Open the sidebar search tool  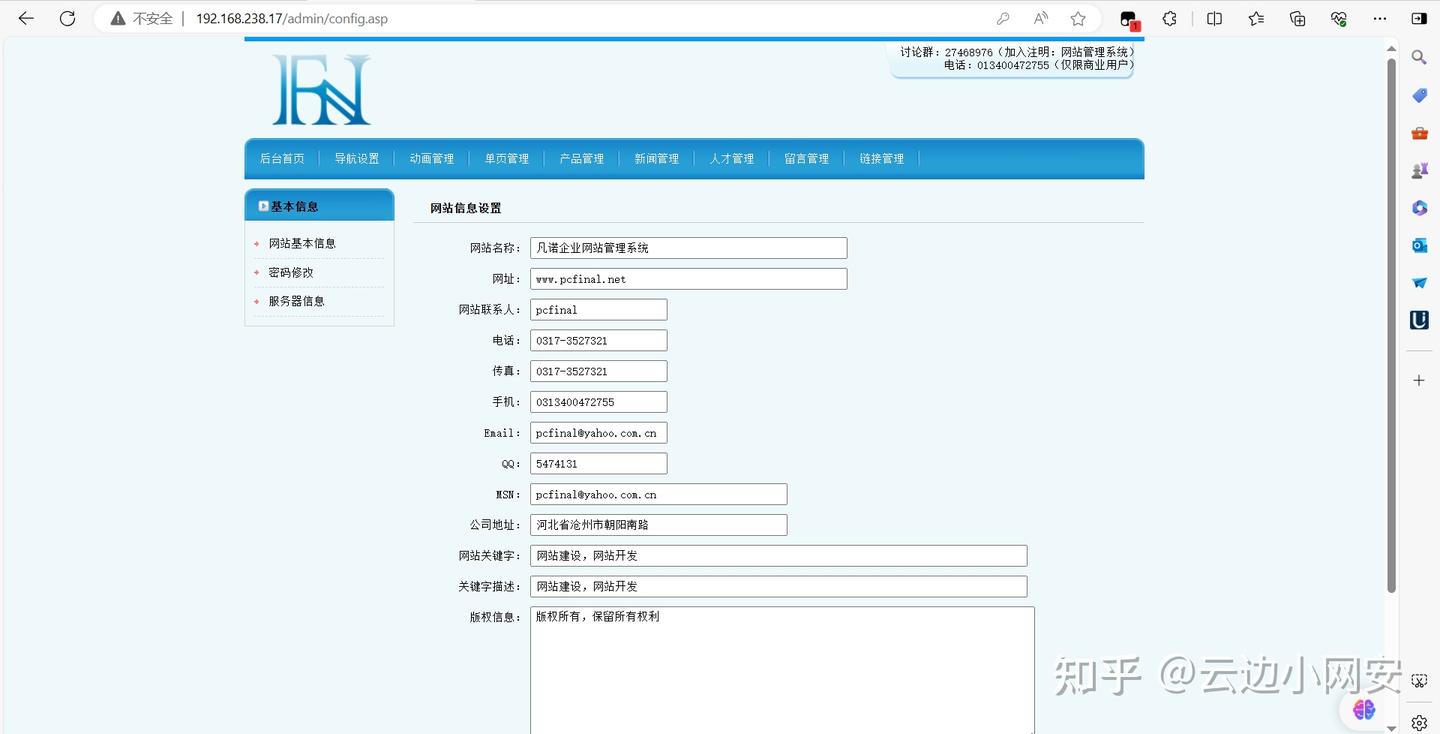[1418, 57]
